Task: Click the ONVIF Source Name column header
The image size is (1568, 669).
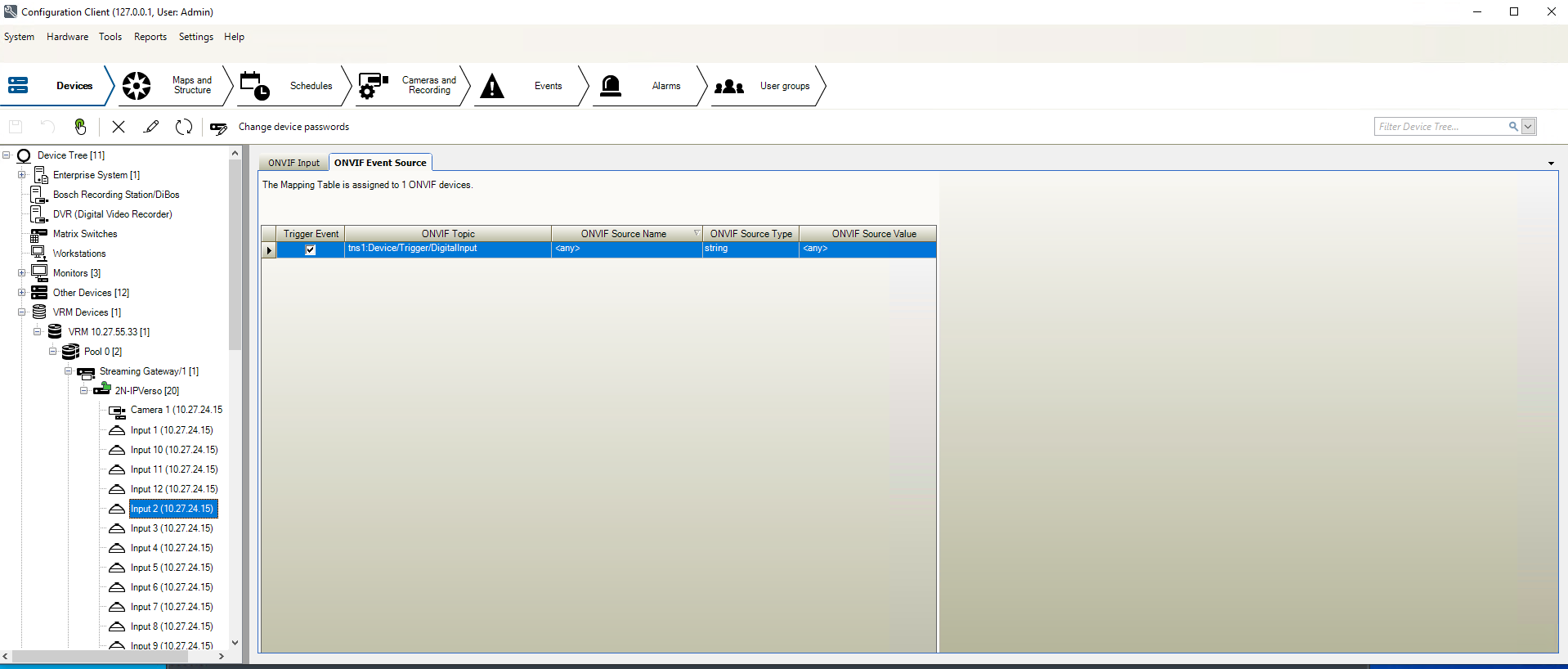Action: point(624,234)
